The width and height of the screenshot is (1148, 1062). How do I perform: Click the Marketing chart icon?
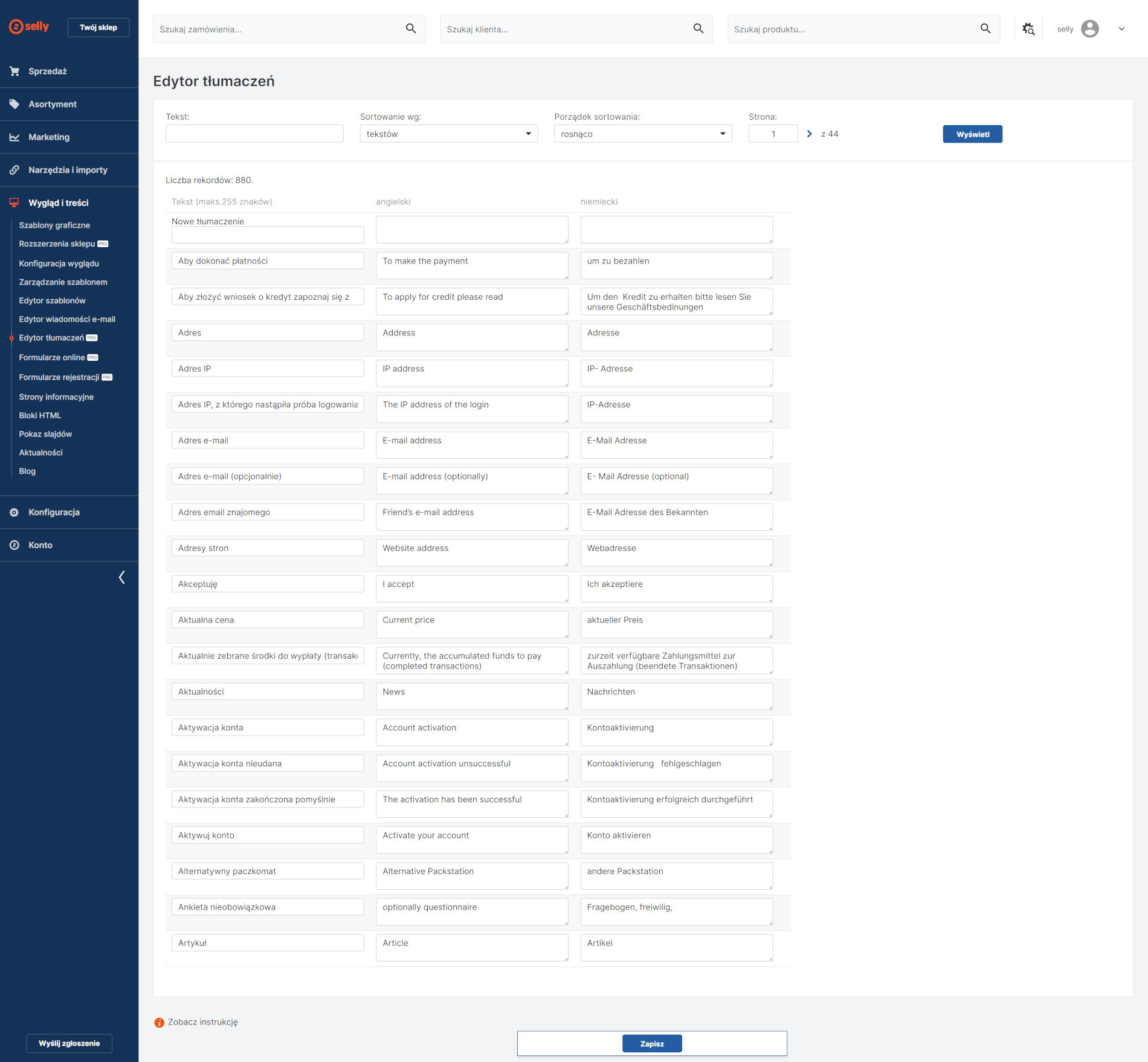tap(15, 137)
